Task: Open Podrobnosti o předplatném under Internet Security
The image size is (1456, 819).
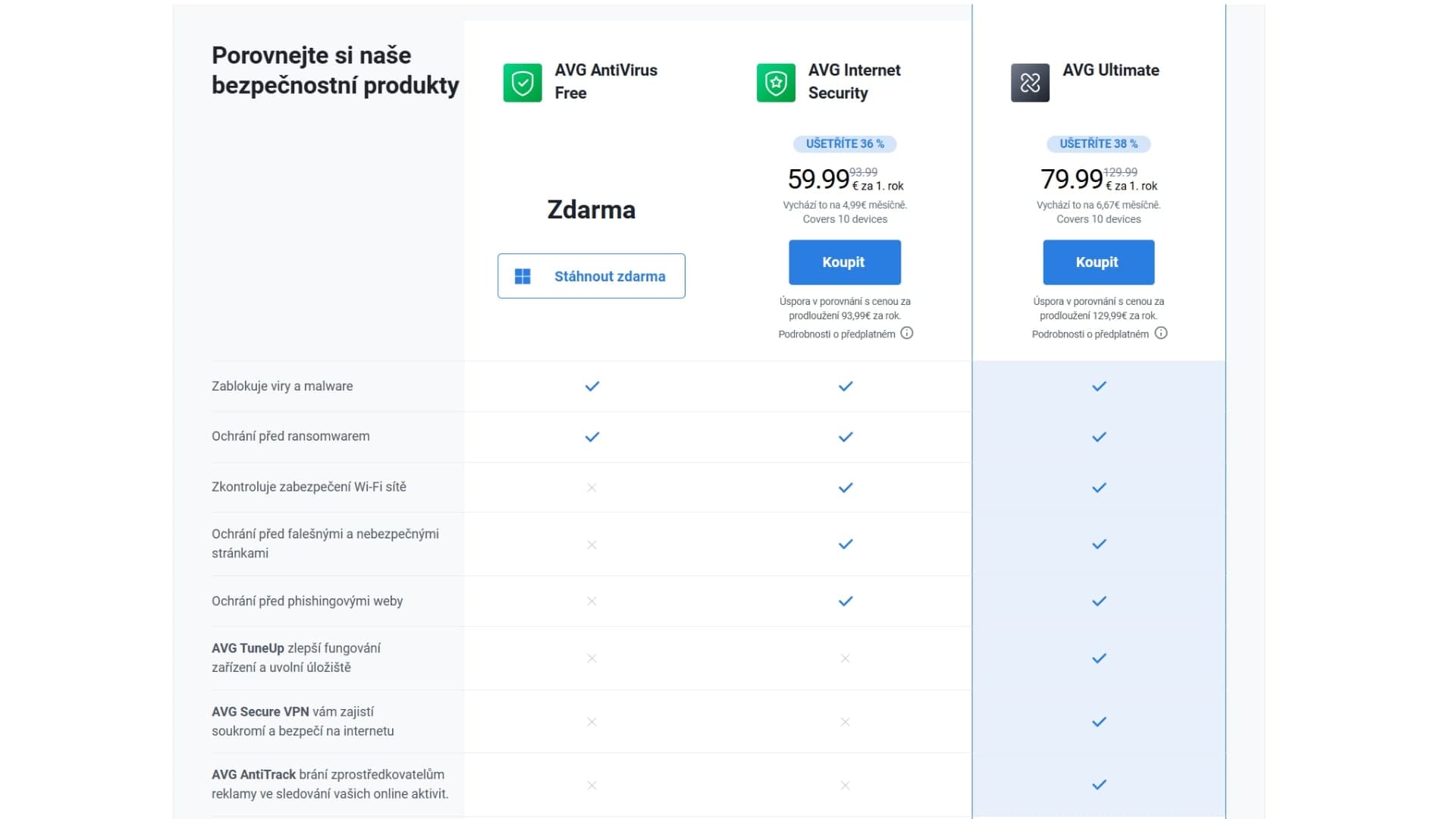Action: point(836,334)
